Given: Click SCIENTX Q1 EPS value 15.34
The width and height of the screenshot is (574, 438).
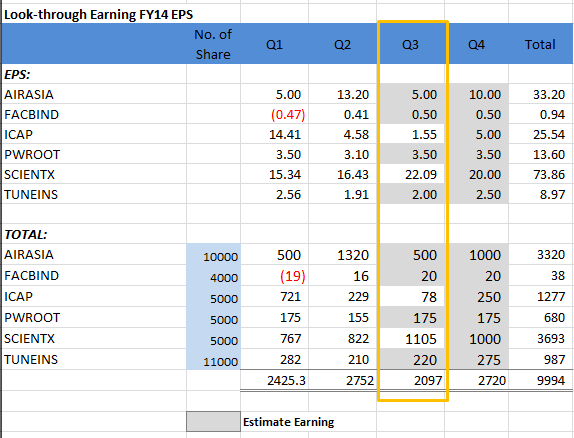Looking at the screenshot, I should [285, 174].
